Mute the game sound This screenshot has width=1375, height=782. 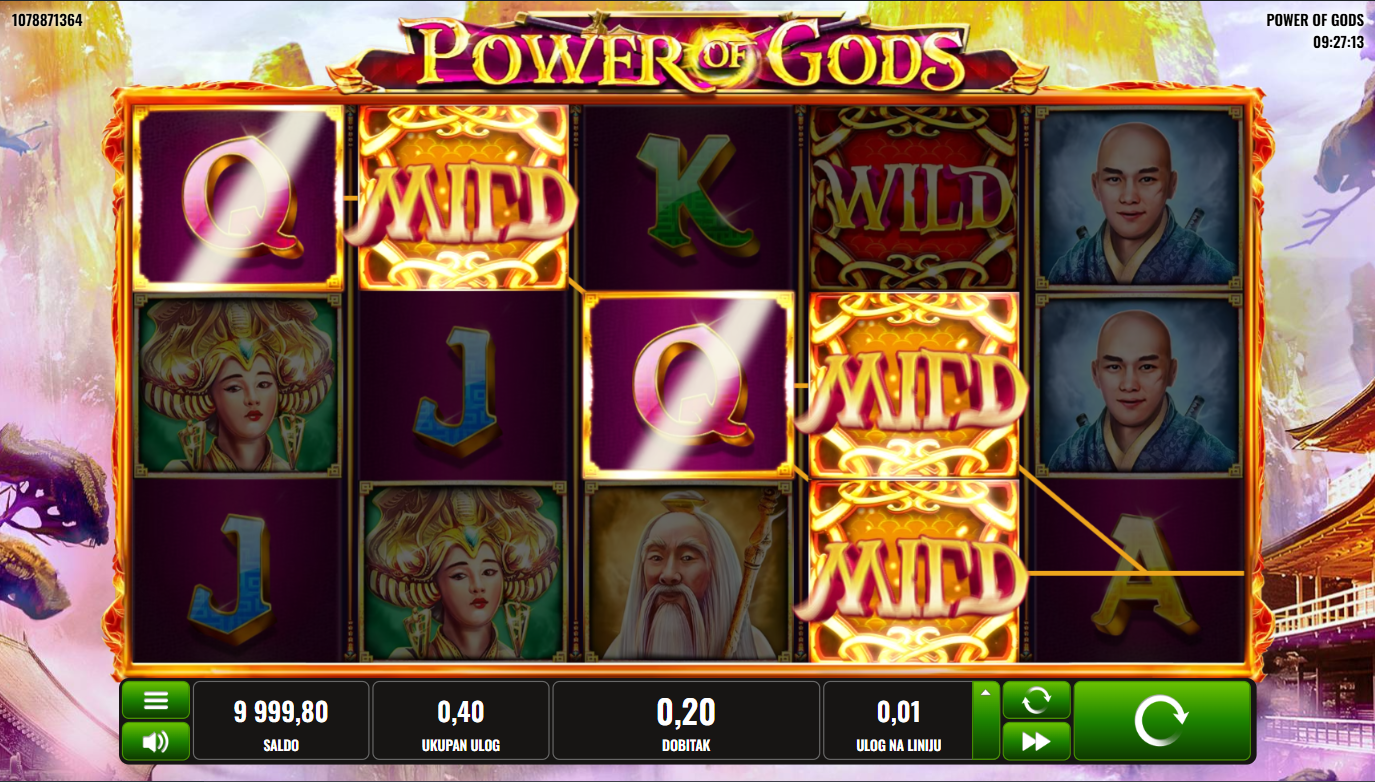[x=156, y=741]
